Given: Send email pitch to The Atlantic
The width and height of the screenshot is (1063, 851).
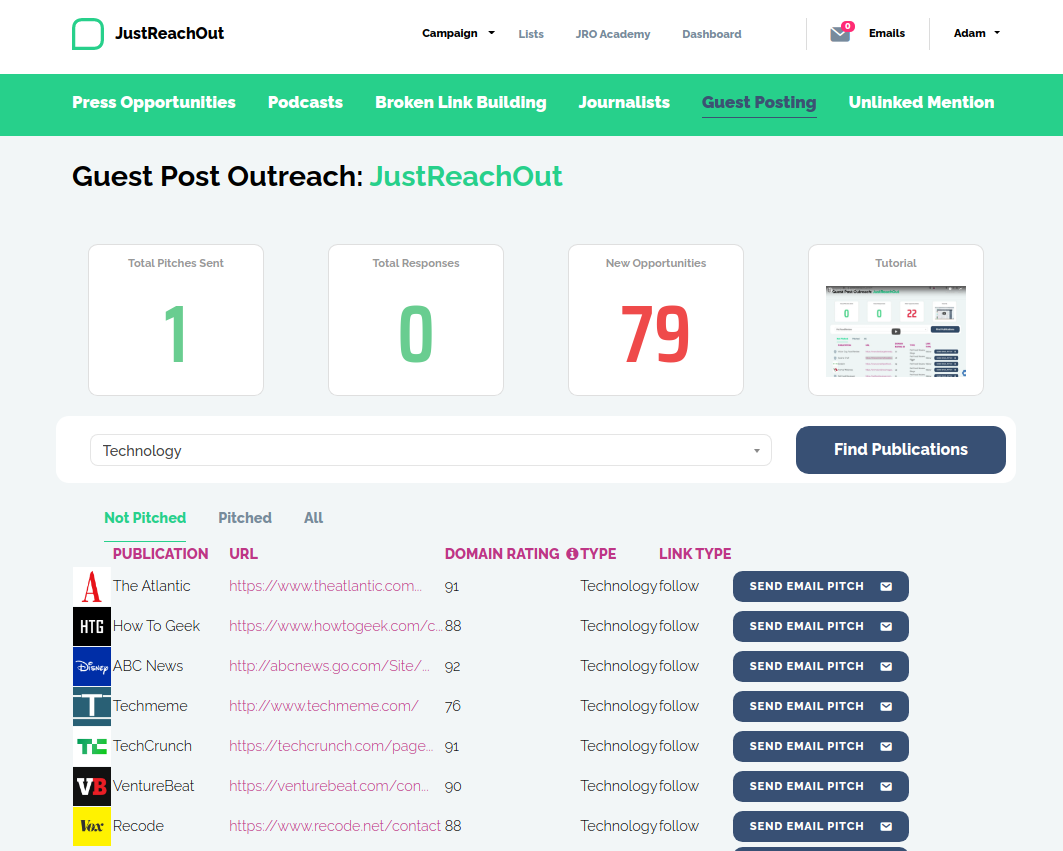Looking at the screenshot, I should pyautogui.click(x=820, y=587).
